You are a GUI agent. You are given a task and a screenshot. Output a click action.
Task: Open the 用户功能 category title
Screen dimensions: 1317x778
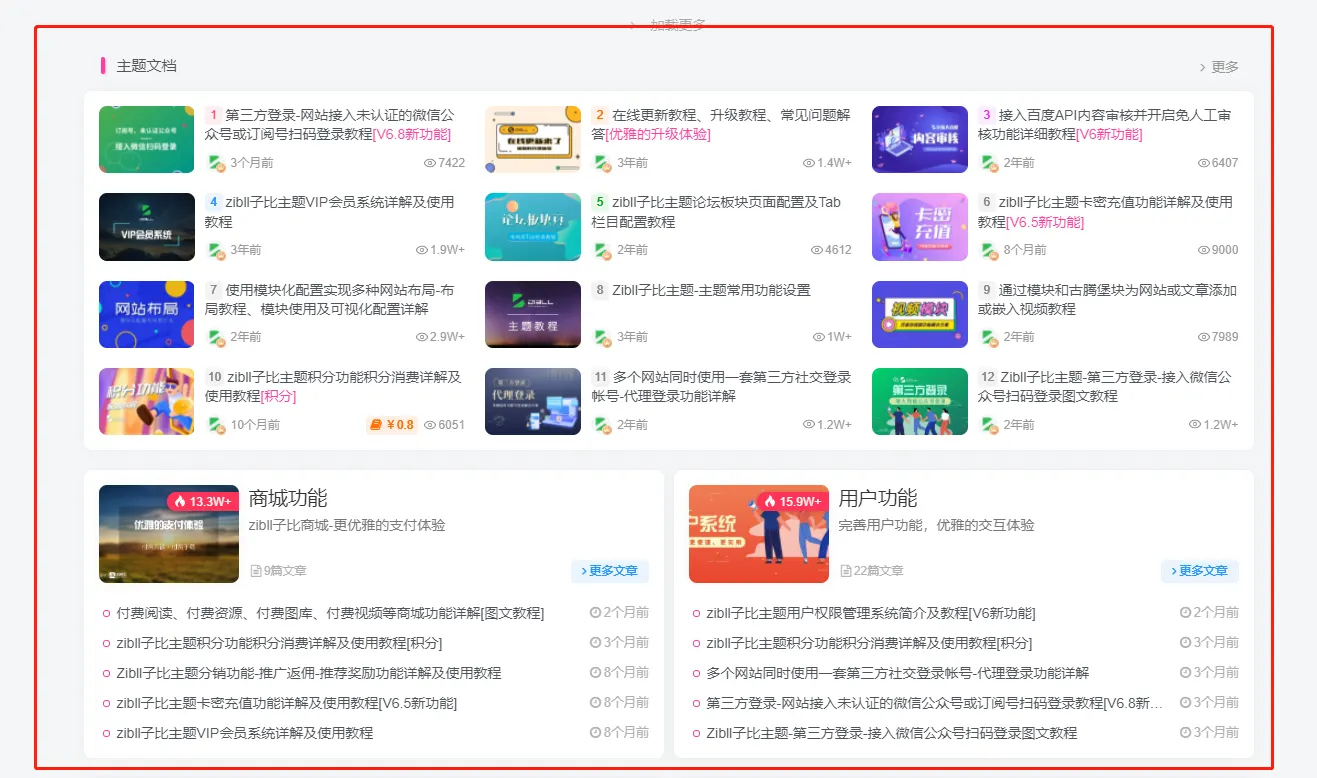[878, 499]
